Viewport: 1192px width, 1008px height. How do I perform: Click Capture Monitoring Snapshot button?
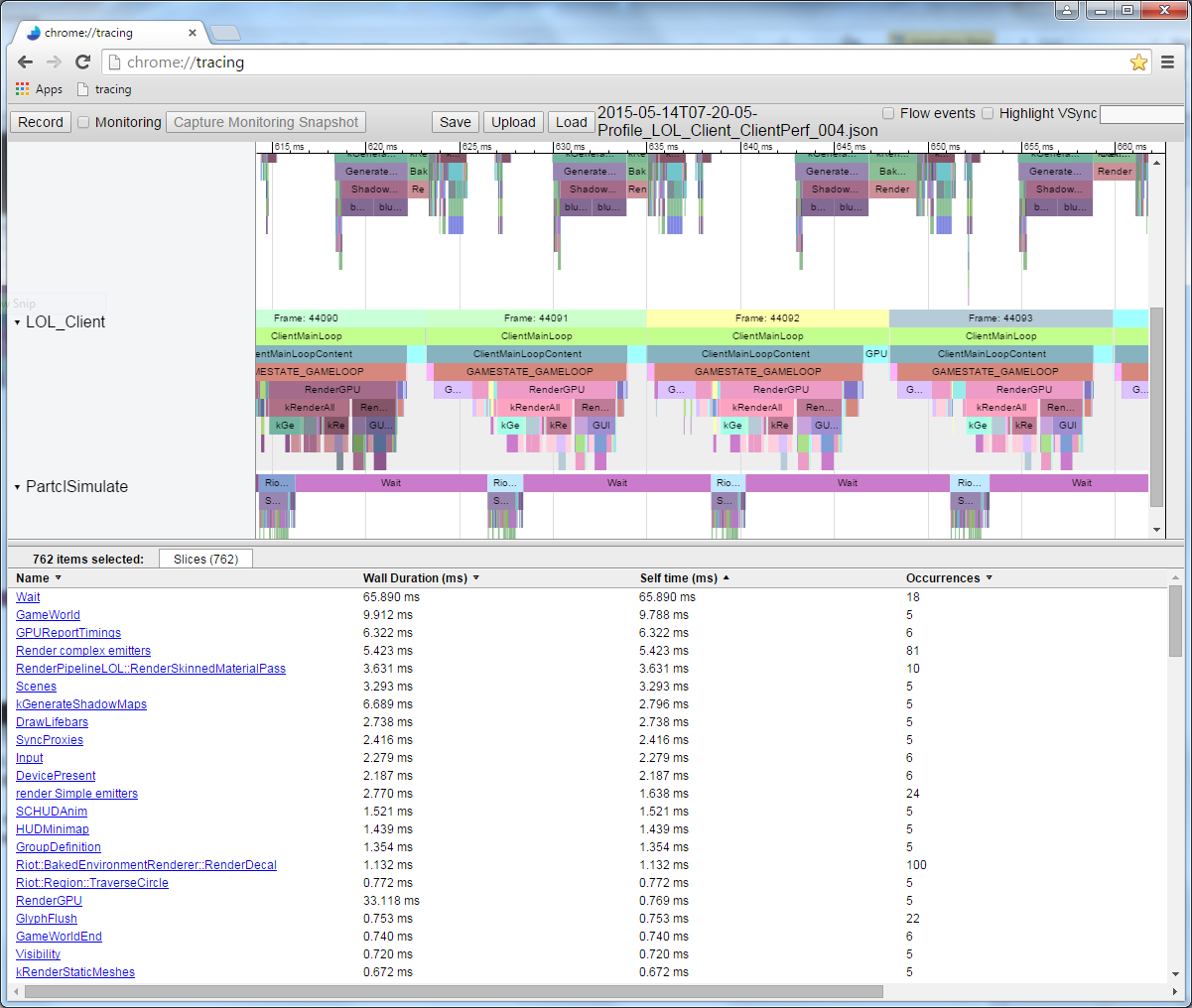(x=266, y=122)
